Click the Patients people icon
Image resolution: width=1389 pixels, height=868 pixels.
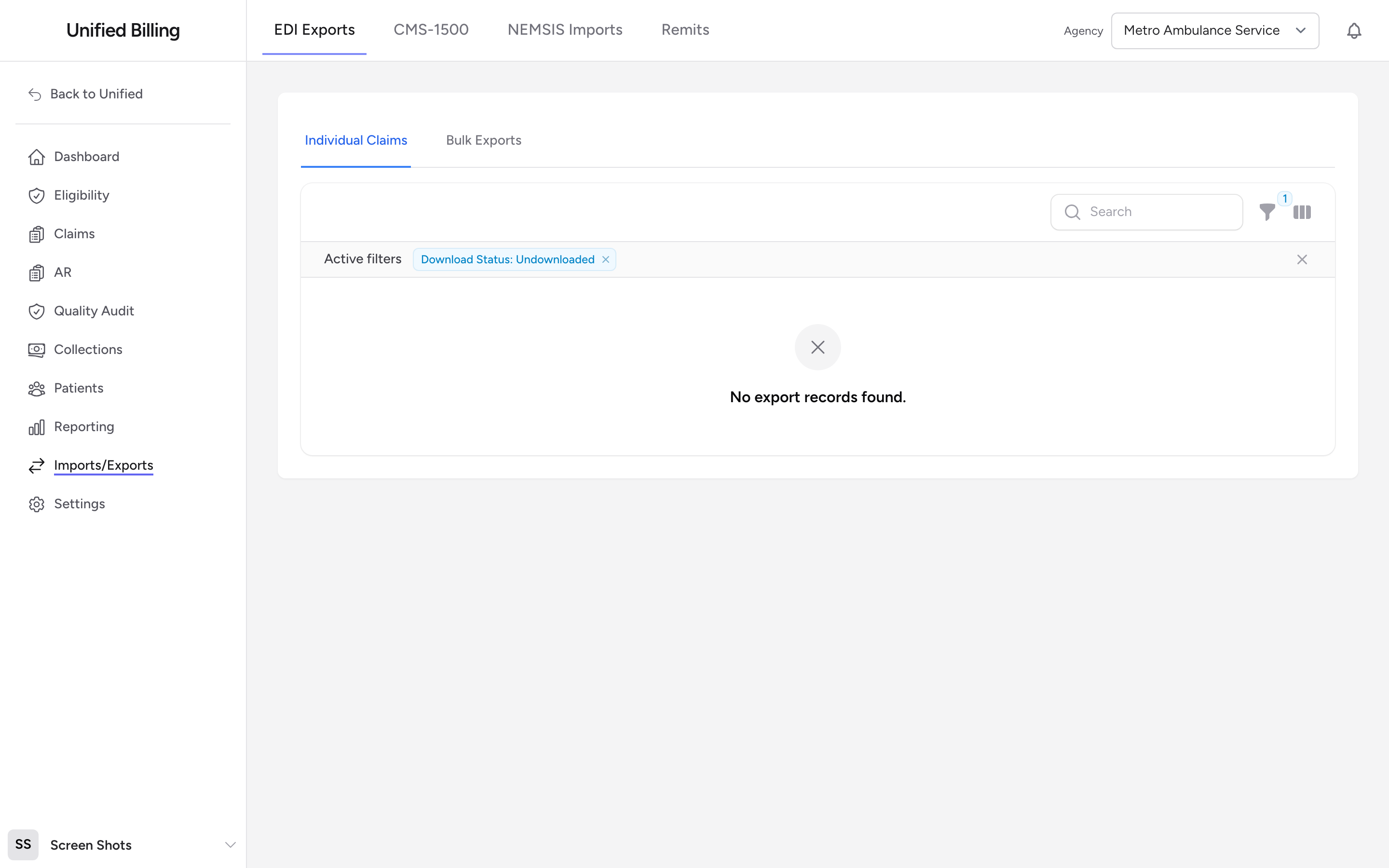pyautogui.click(x=36, y=389)
